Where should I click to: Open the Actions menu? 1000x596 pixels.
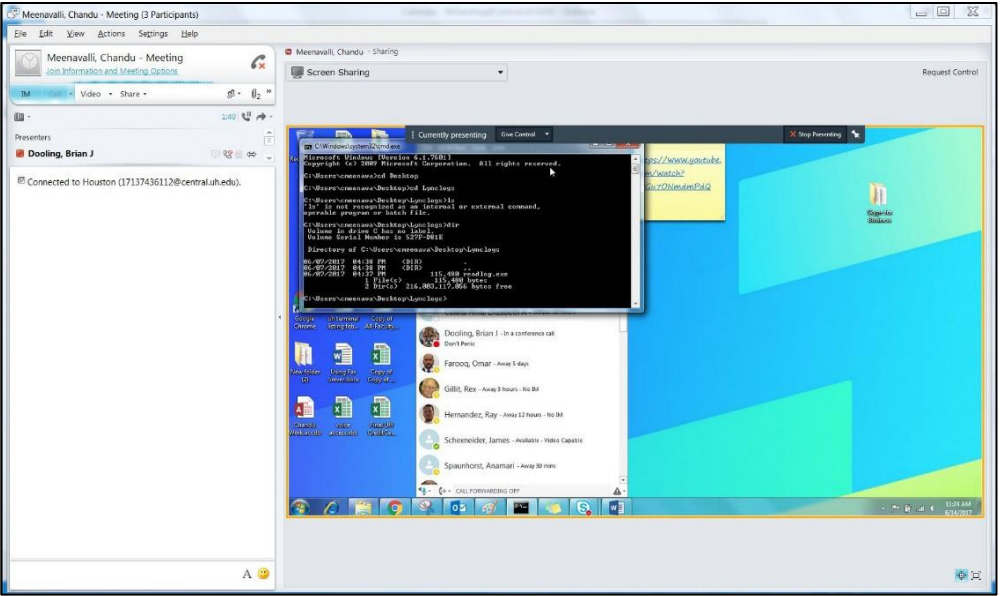tap(111, 34)
